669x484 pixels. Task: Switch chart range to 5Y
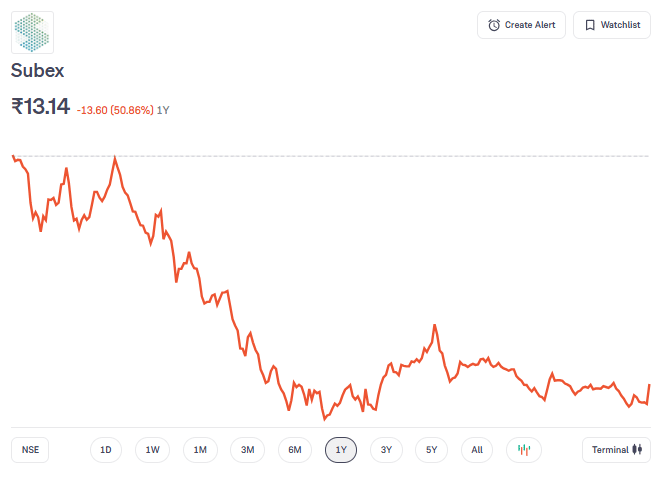(432, 450)
